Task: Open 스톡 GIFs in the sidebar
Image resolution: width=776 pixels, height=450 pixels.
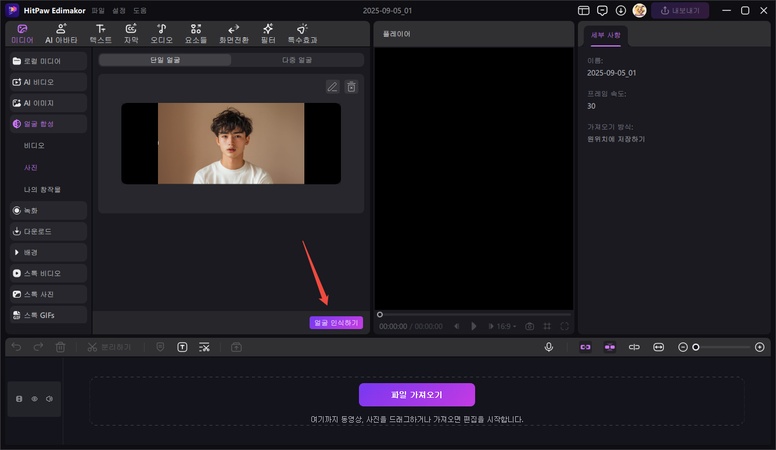Action: (x=48, y=315)
